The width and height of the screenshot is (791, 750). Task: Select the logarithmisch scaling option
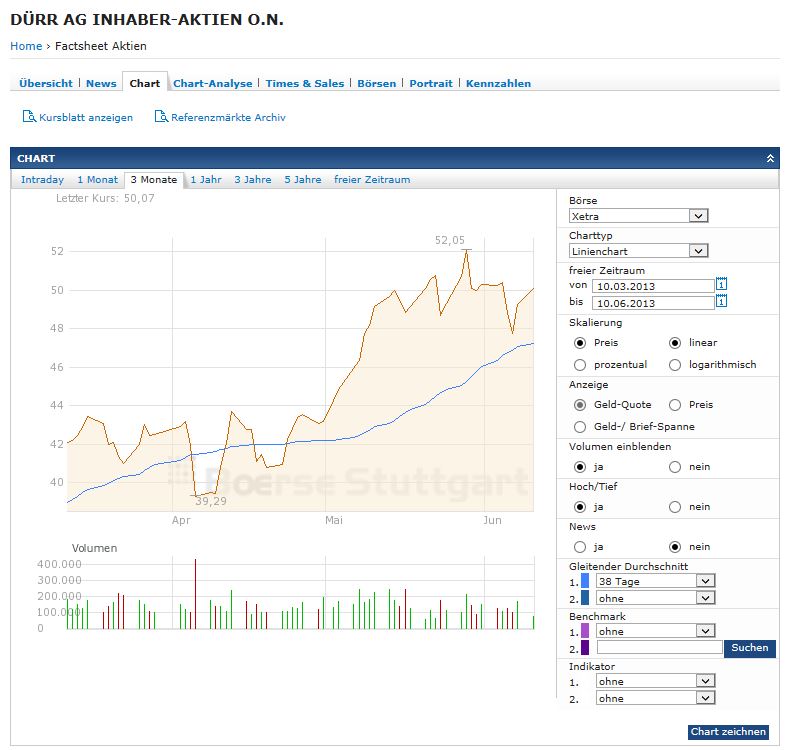[x=675, y=365]
